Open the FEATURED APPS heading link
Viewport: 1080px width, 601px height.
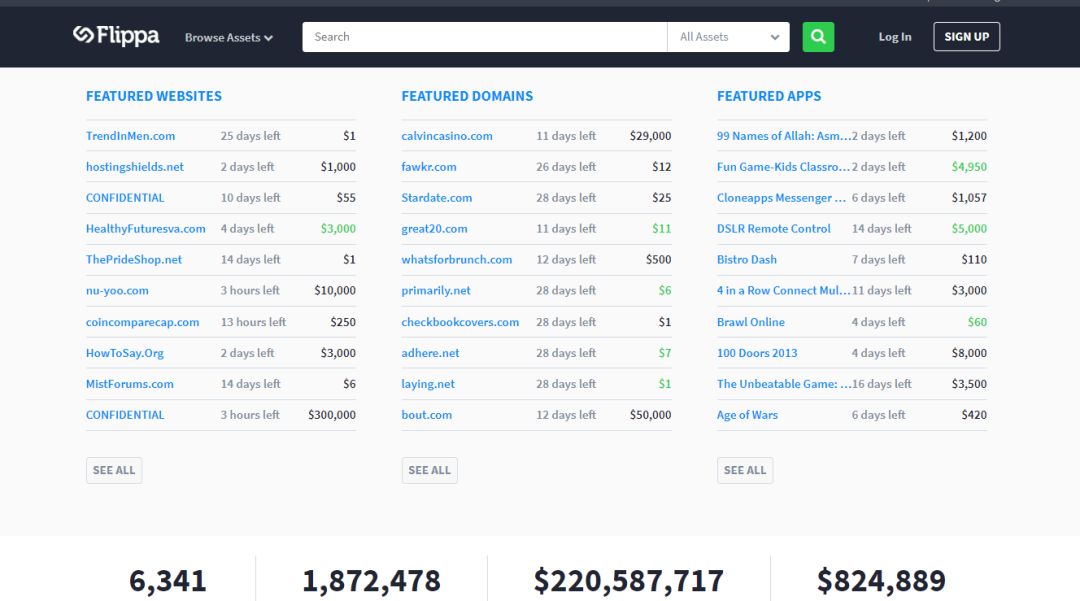coord(769,96)
